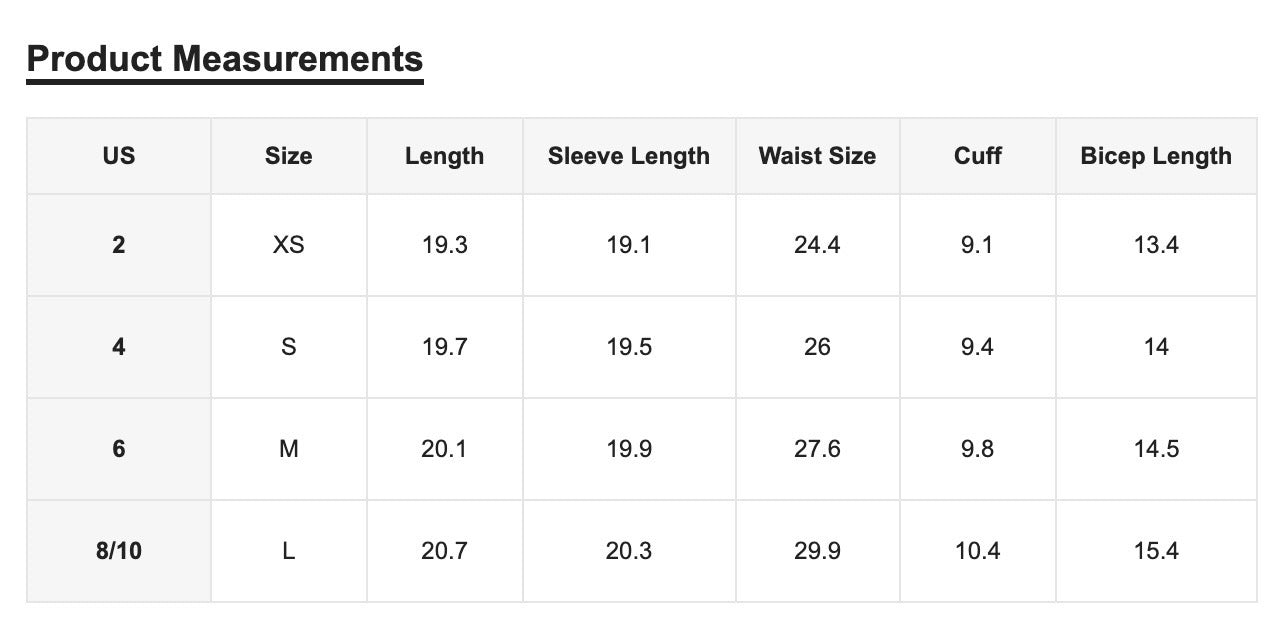Select the 15.4 bicep length value
1286x627 pixels.
tap(1156, 551)
